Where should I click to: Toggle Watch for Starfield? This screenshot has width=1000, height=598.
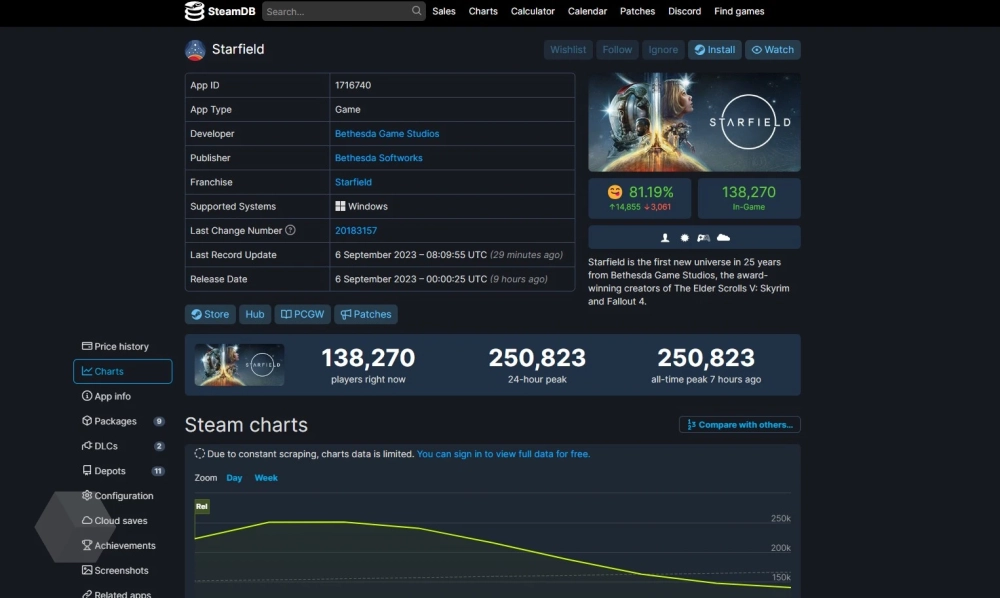click(772, 50)
